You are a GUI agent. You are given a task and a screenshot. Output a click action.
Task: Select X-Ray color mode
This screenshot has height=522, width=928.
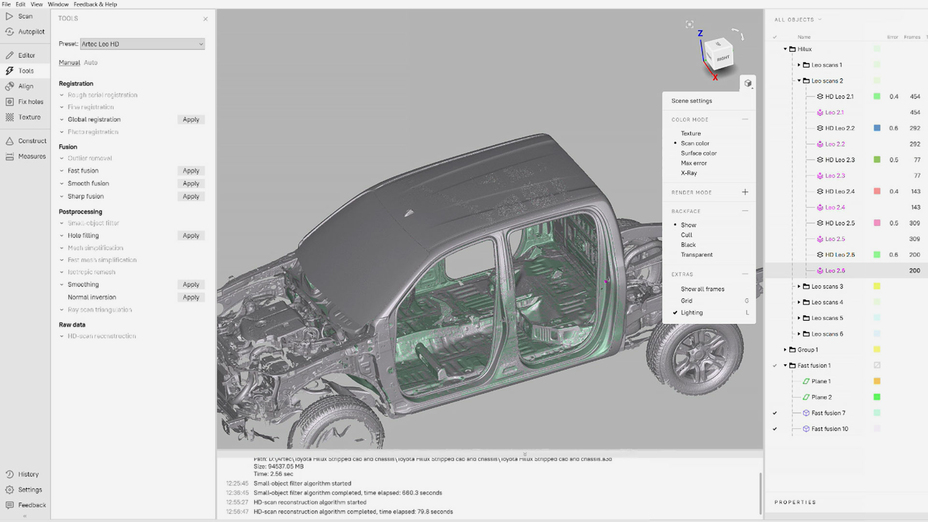click(x=688, y=173)
